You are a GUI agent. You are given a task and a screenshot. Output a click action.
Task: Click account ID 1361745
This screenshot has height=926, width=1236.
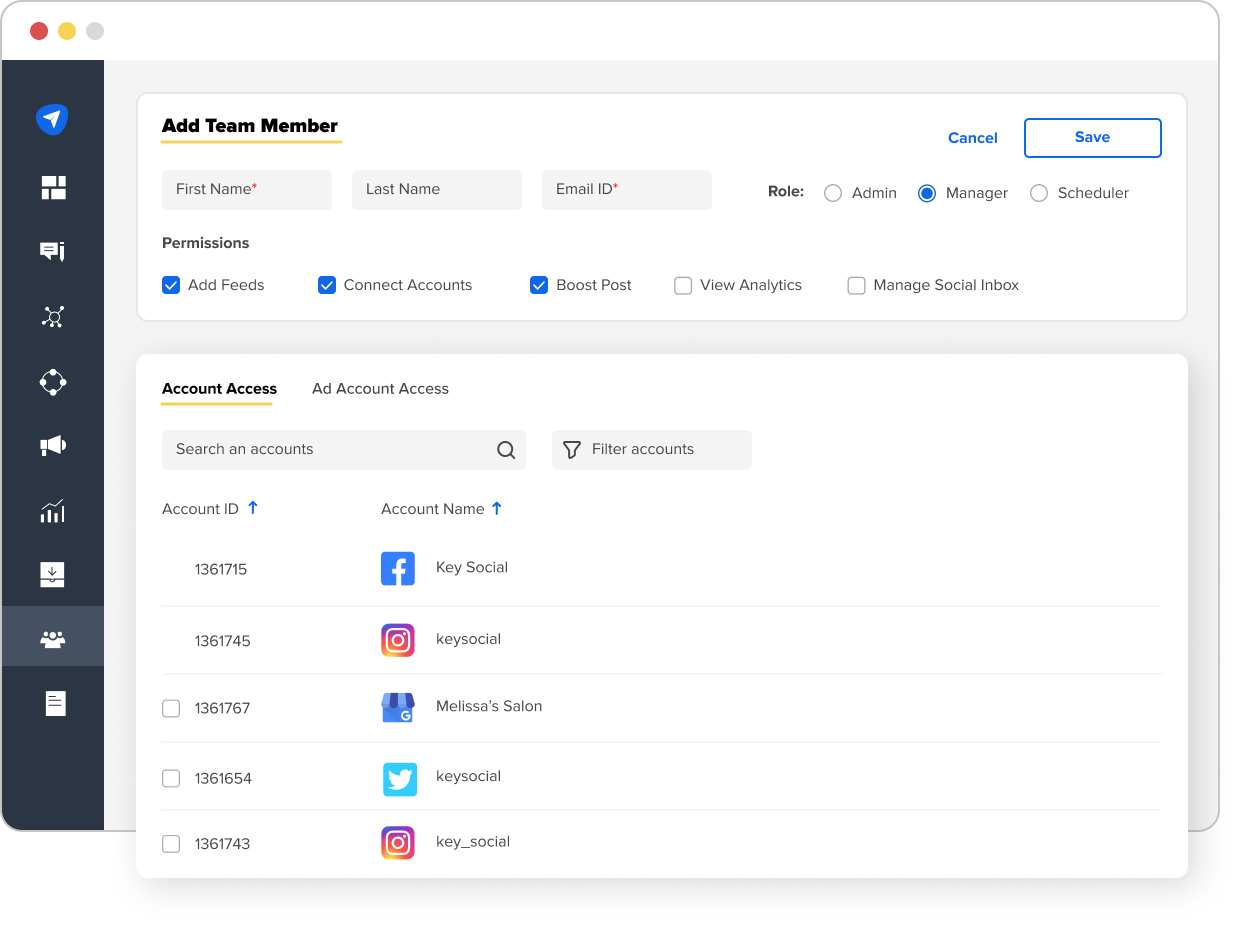[222, 641]
